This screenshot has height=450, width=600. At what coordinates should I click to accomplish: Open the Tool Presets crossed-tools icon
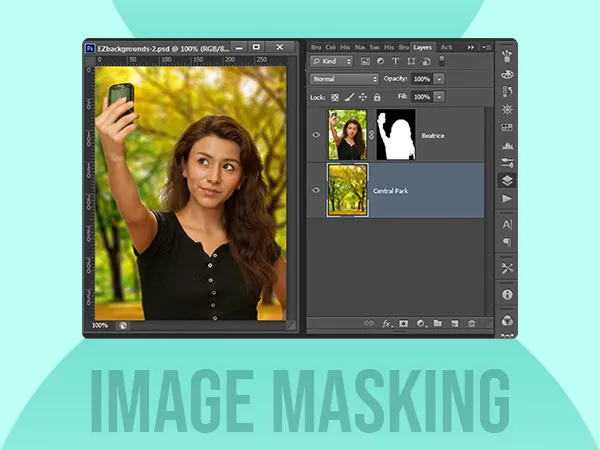pos(507,269)
